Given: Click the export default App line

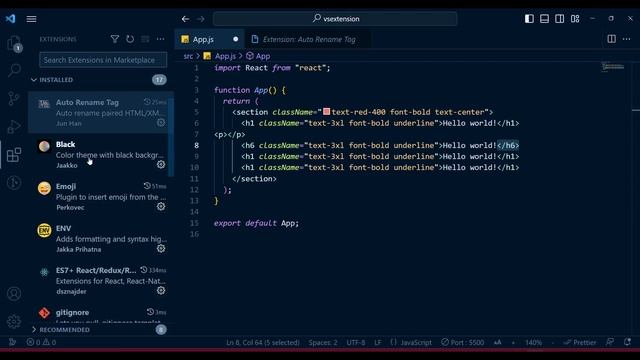Looking at the screenshot, I should (256, 223).
